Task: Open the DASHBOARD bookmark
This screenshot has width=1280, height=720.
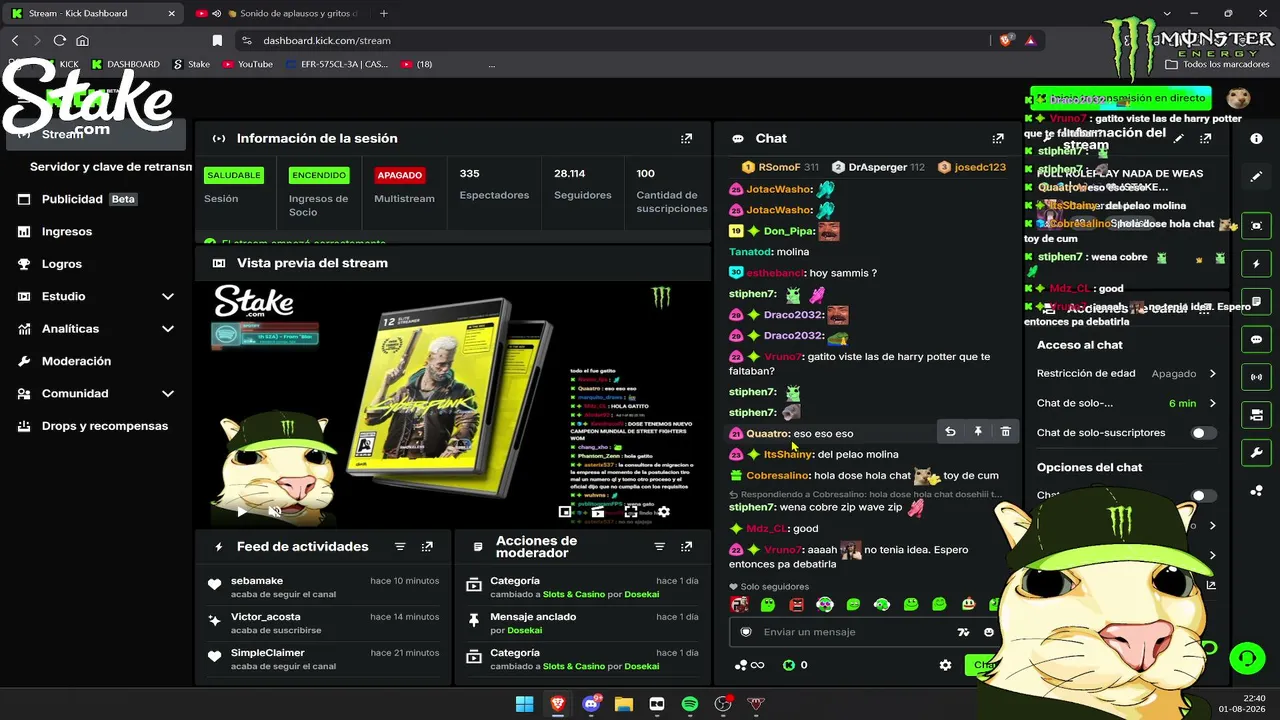Action: click(x=125, y=64)
